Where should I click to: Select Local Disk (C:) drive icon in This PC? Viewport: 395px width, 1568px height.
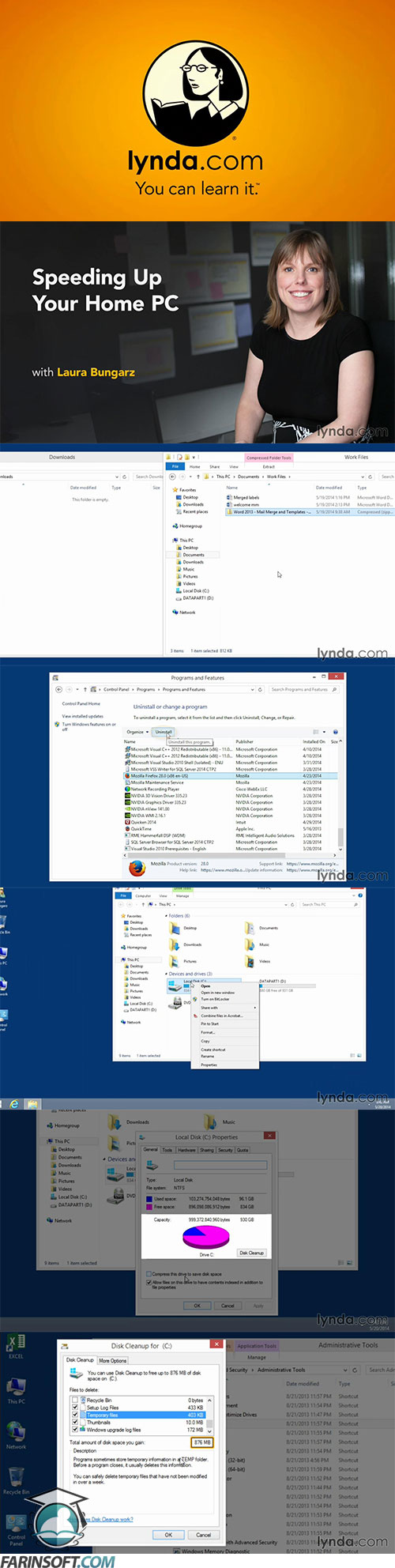tap(175, 986)
